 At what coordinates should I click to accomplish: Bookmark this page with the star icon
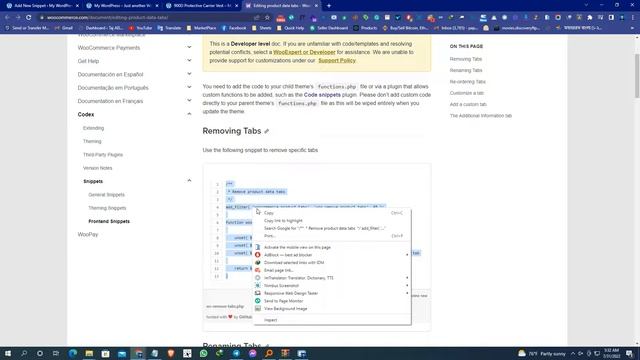[267, 18]
